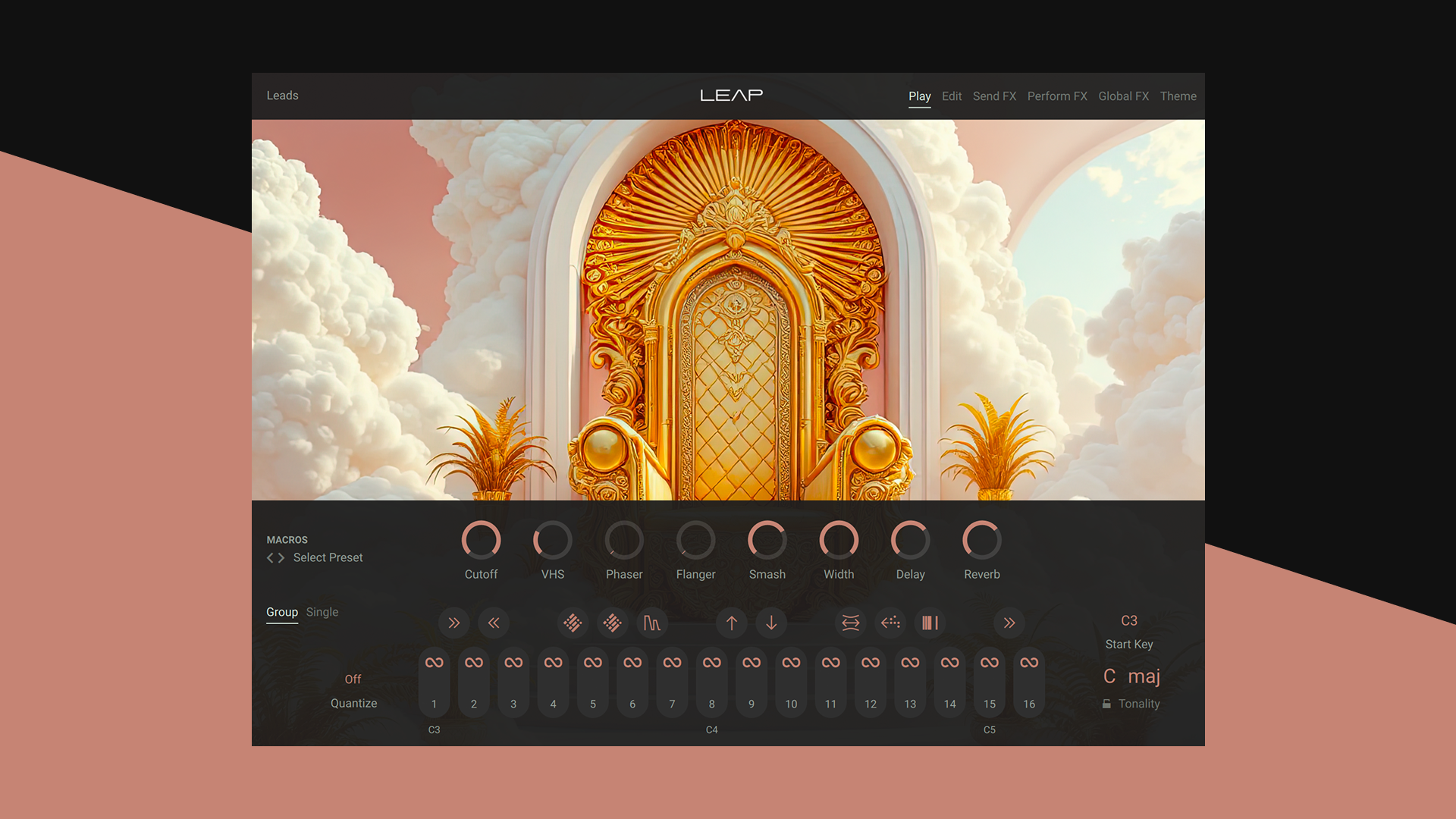Open the Quantize Off selector
Screen dimensions: 1456x819
pyautogui.click(x=353, y=679)
